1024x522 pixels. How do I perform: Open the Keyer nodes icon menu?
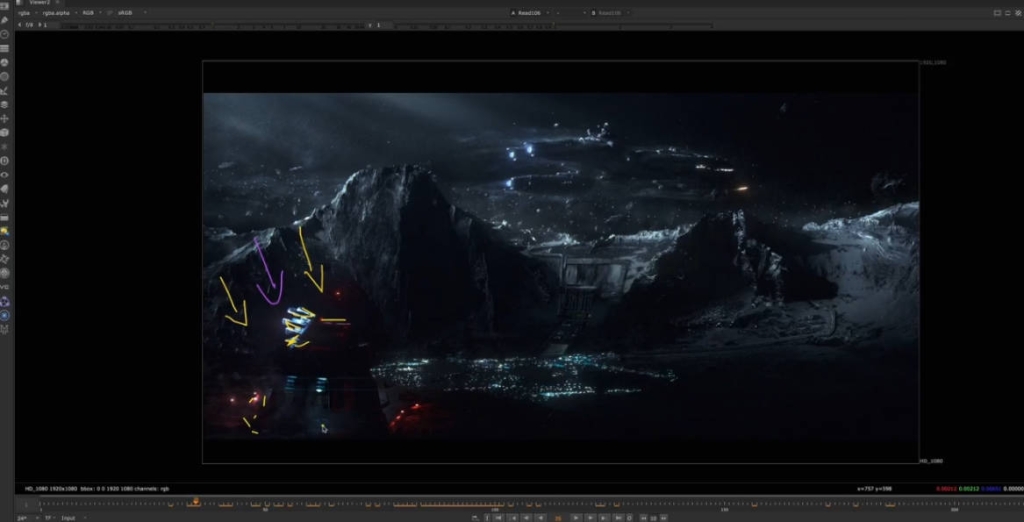tap(5, 90)
